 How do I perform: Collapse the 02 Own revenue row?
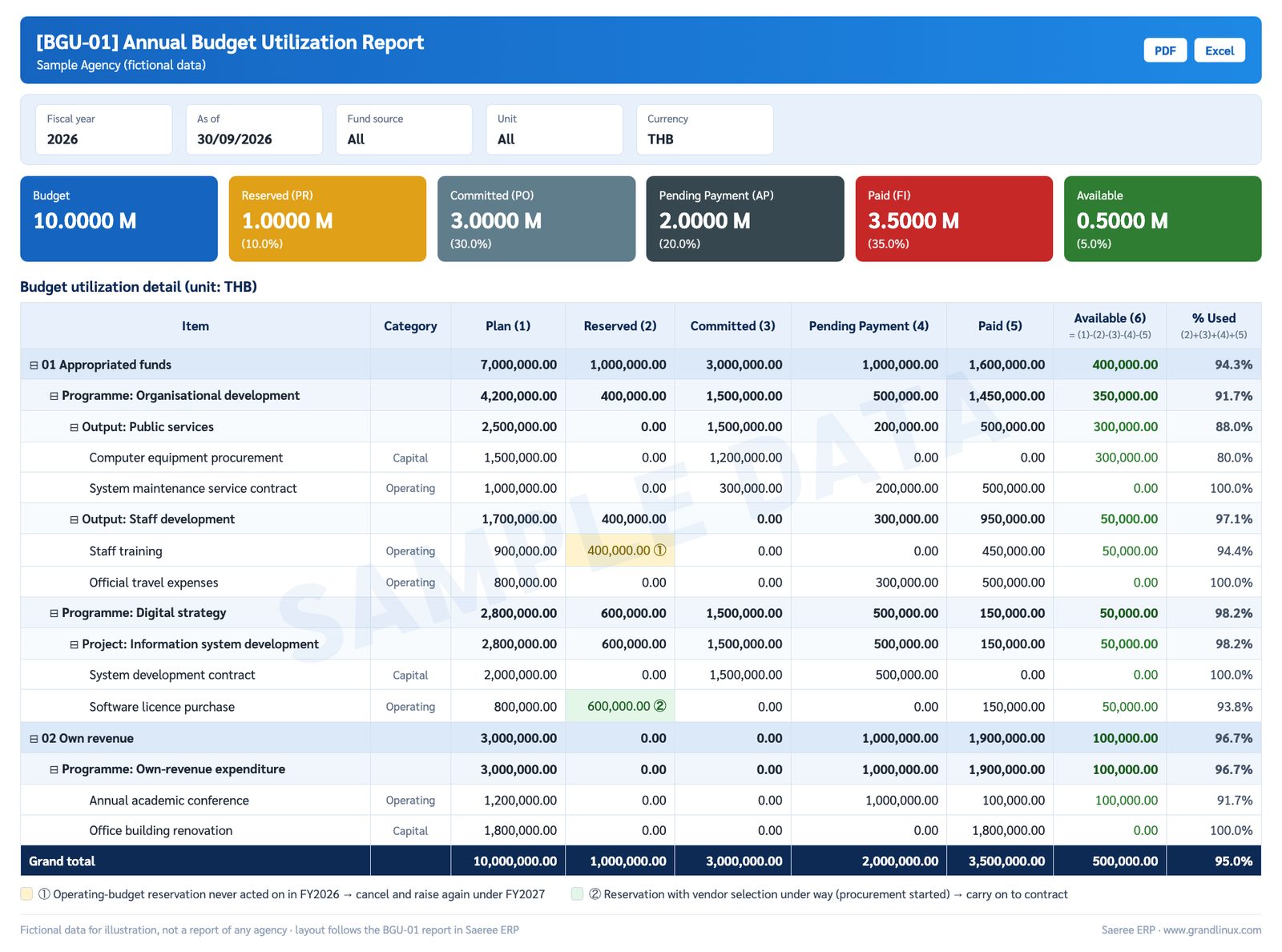[34, 739]
